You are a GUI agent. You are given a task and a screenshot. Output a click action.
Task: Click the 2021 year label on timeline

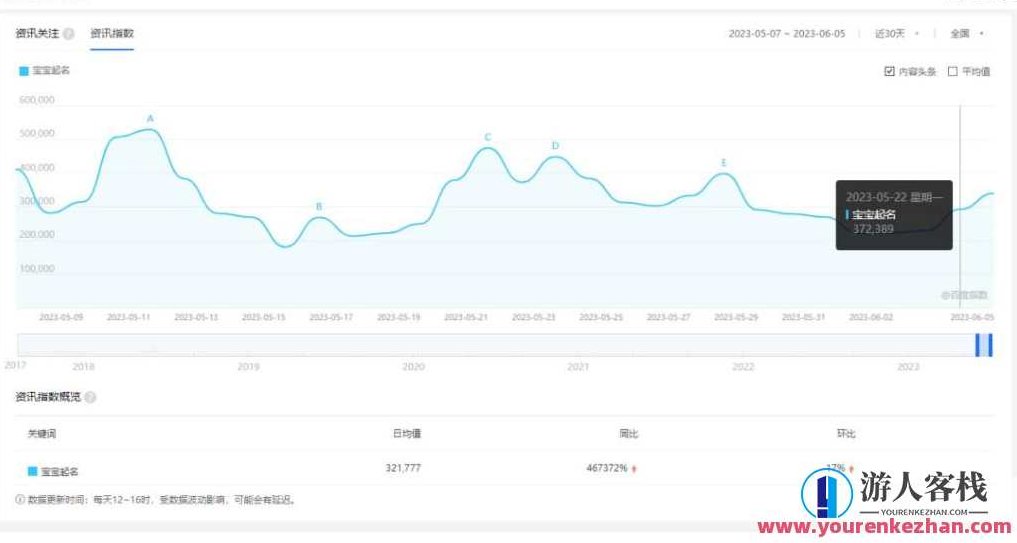click(x=579, y=367)
